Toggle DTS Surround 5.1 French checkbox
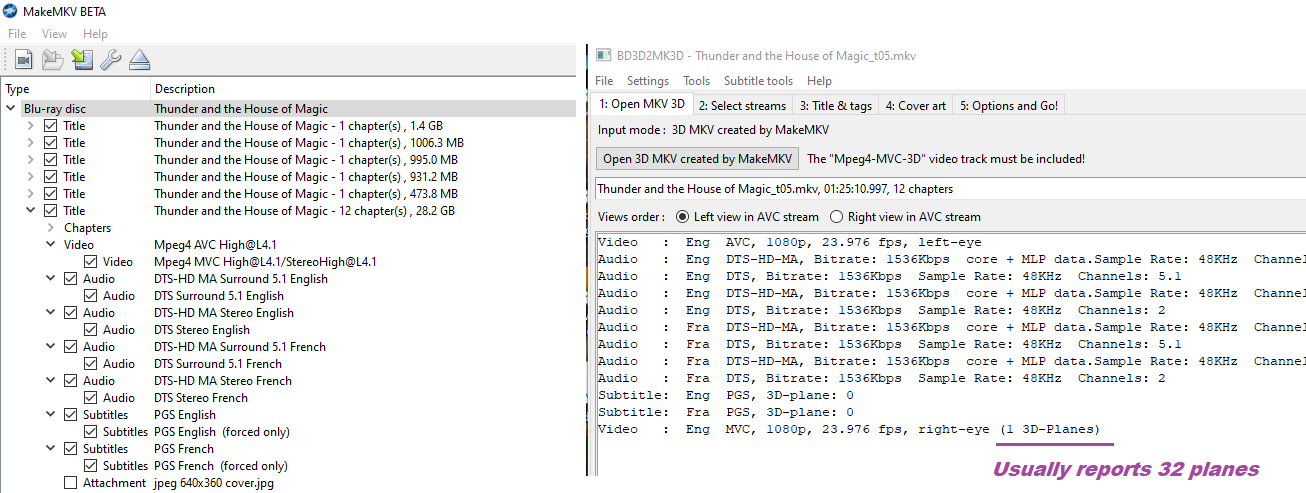This screenshot has width=1306, height=493. 91,364
